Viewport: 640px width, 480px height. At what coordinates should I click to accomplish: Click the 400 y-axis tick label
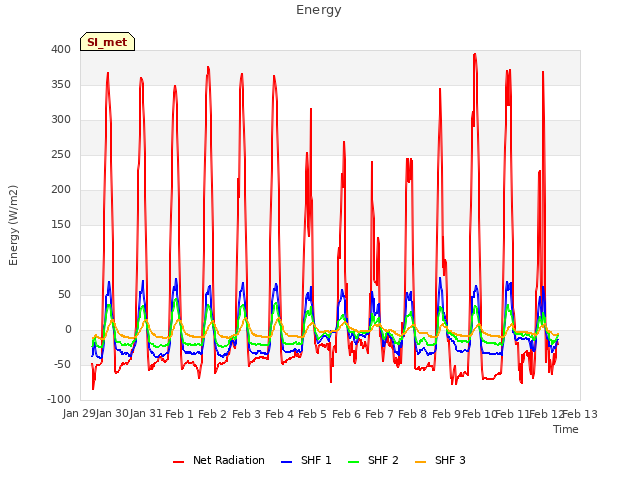coord(61,49)
